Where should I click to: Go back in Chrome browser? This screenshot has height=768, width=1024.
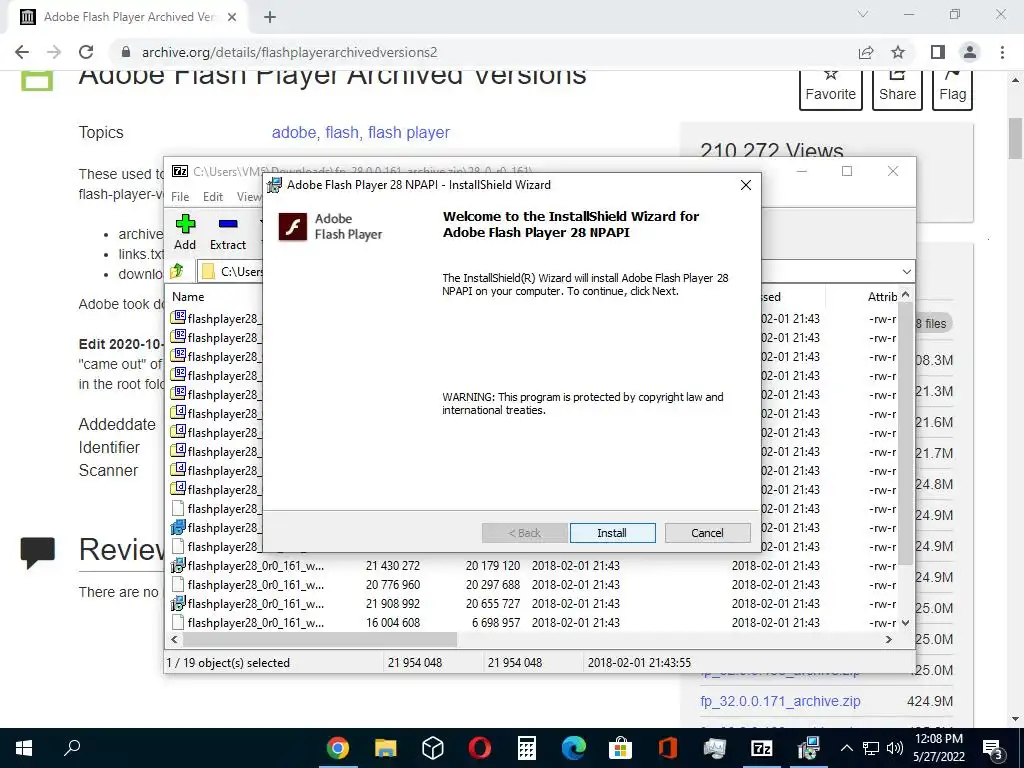22,52
